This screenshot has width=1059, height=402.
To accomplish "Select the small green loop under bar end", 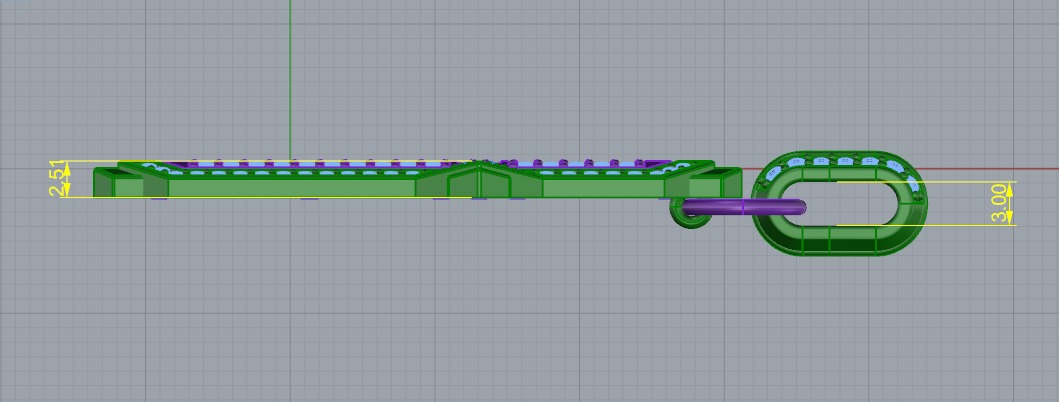I will pos(690,213).
